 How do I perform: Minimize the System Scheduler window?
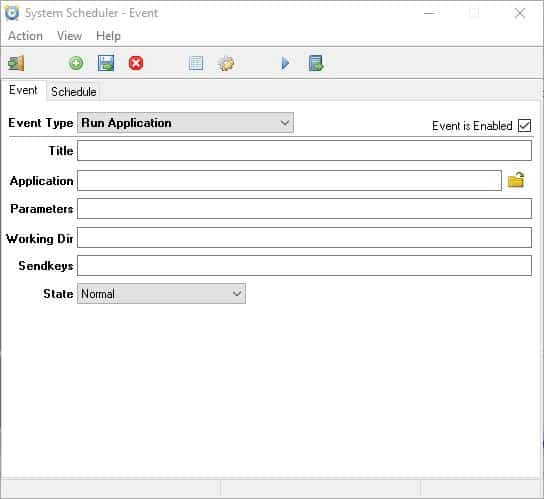tap(429, 13)
